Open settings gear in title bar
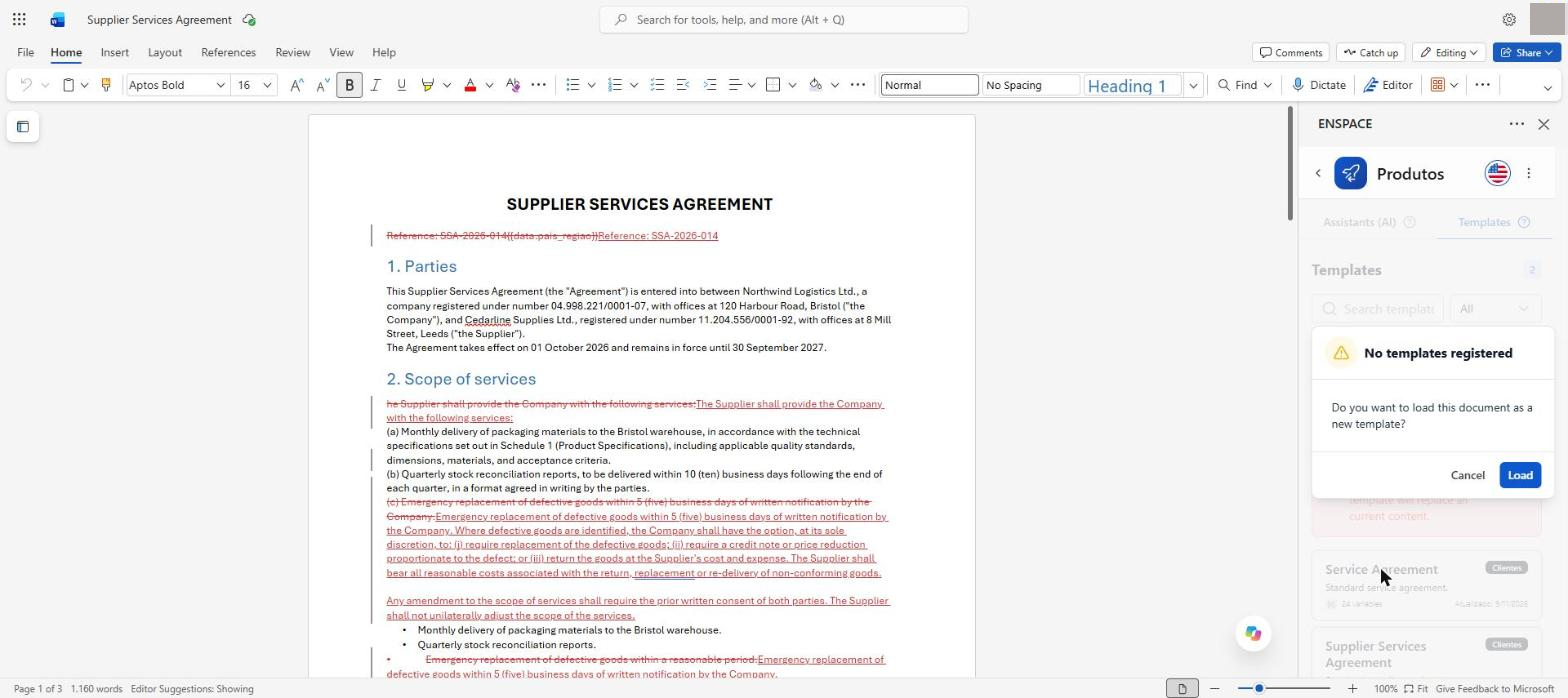1568x698 pixels. tap(1509, 19)
